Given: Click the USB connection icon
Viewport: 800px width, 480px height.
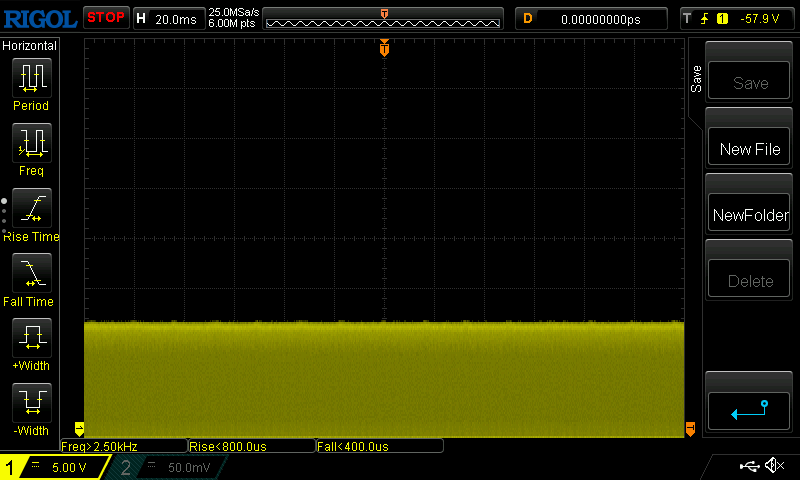Looking at the screenshot, I should [x=749, y=466].
